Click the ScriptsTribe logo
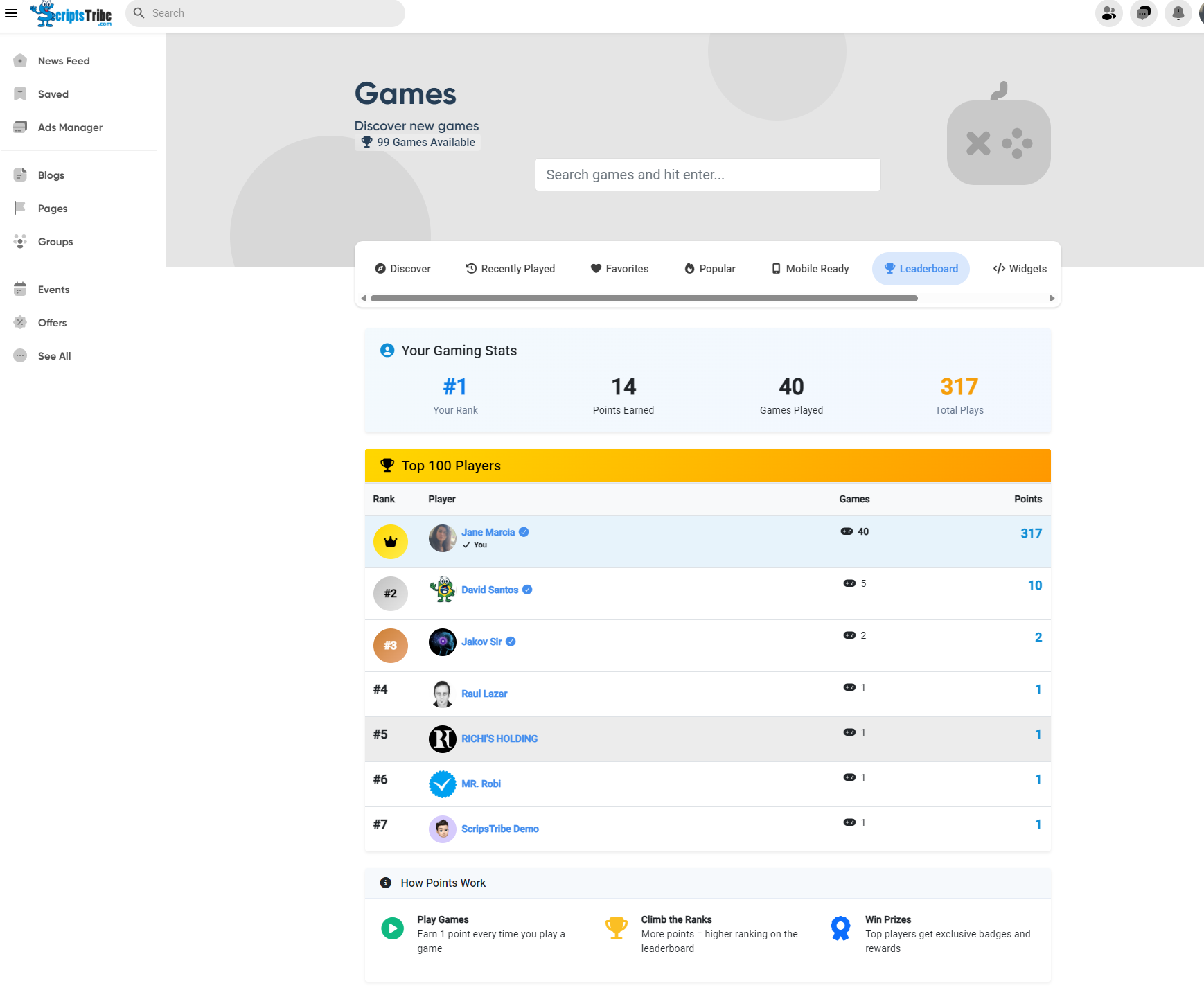This screenshot has height=1006, width=1204. point(72,14)
